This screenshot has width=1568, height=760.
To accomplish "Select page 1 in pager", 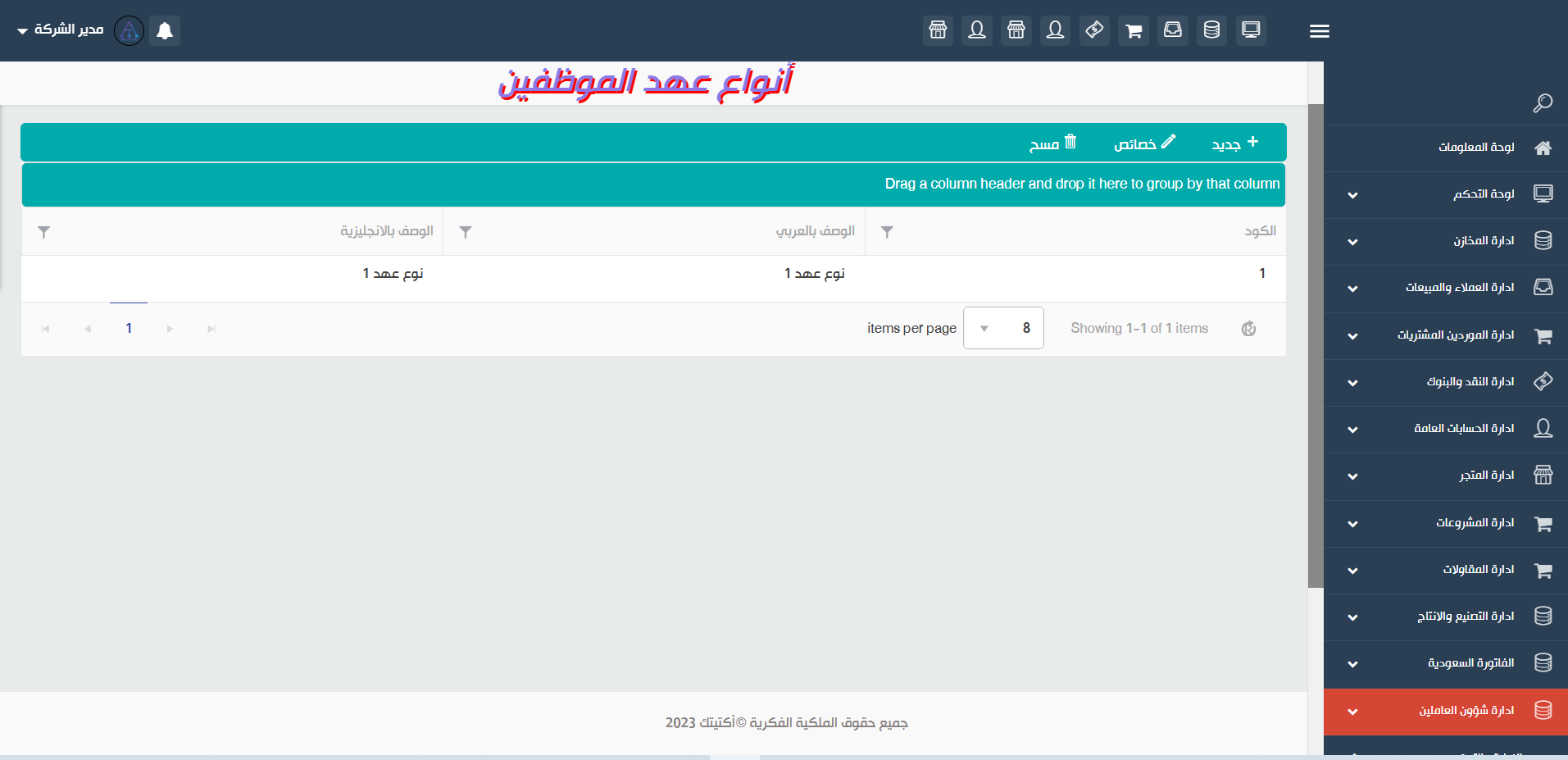I will point(129,328).
